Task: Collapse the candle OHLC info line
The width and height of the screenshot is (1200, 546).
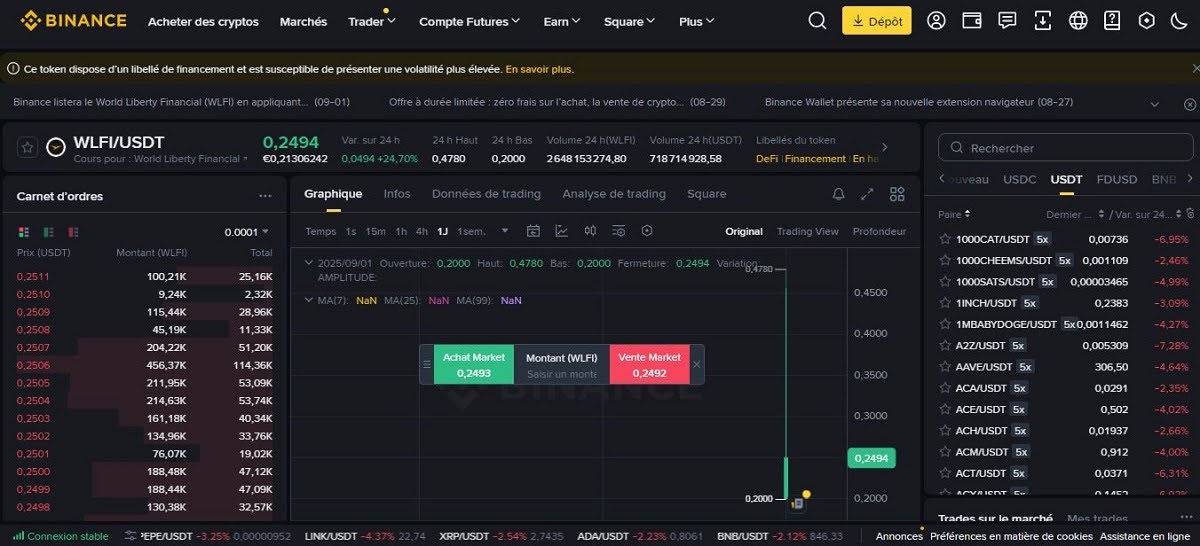Action: coord(309,263)
